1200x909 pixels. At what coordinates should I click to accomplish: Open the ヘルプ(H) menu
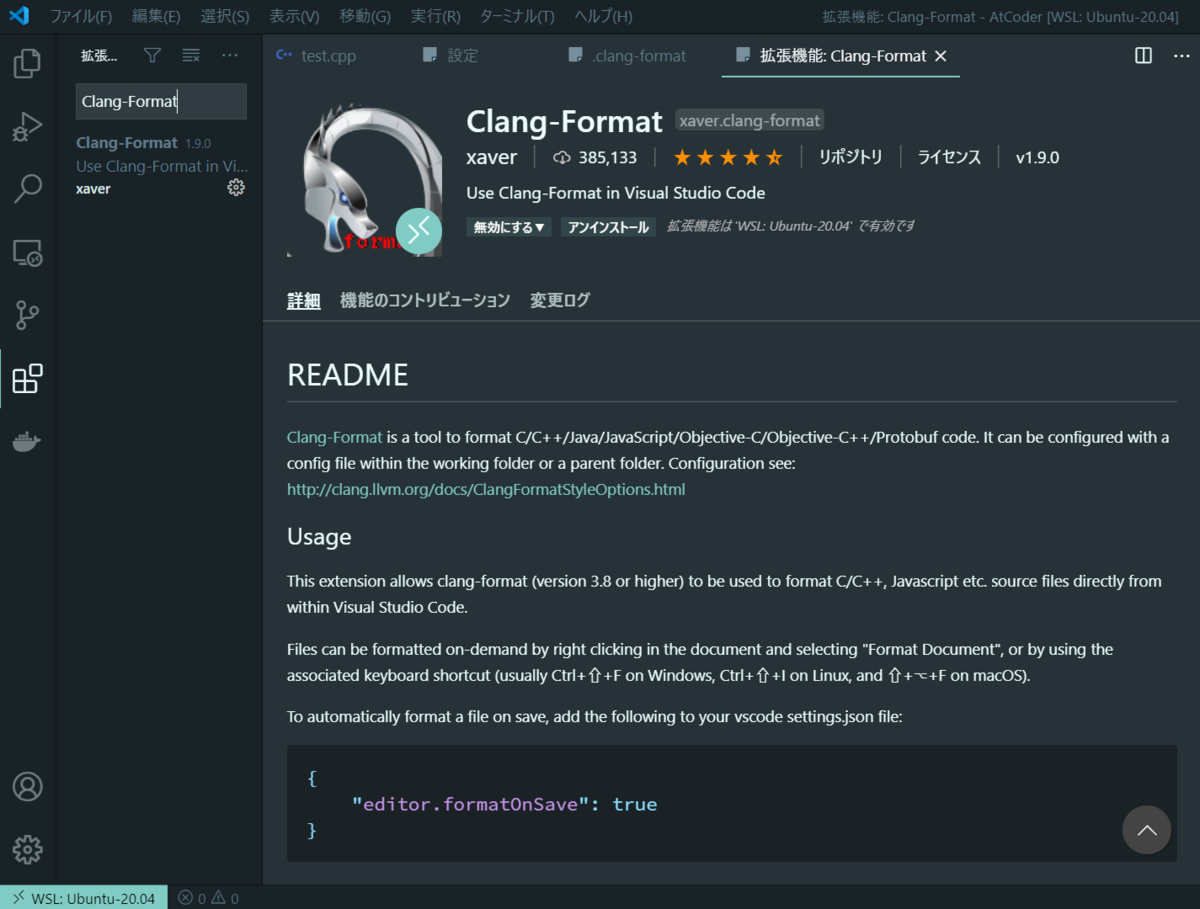pyautogui.click(x=603, y=16)
